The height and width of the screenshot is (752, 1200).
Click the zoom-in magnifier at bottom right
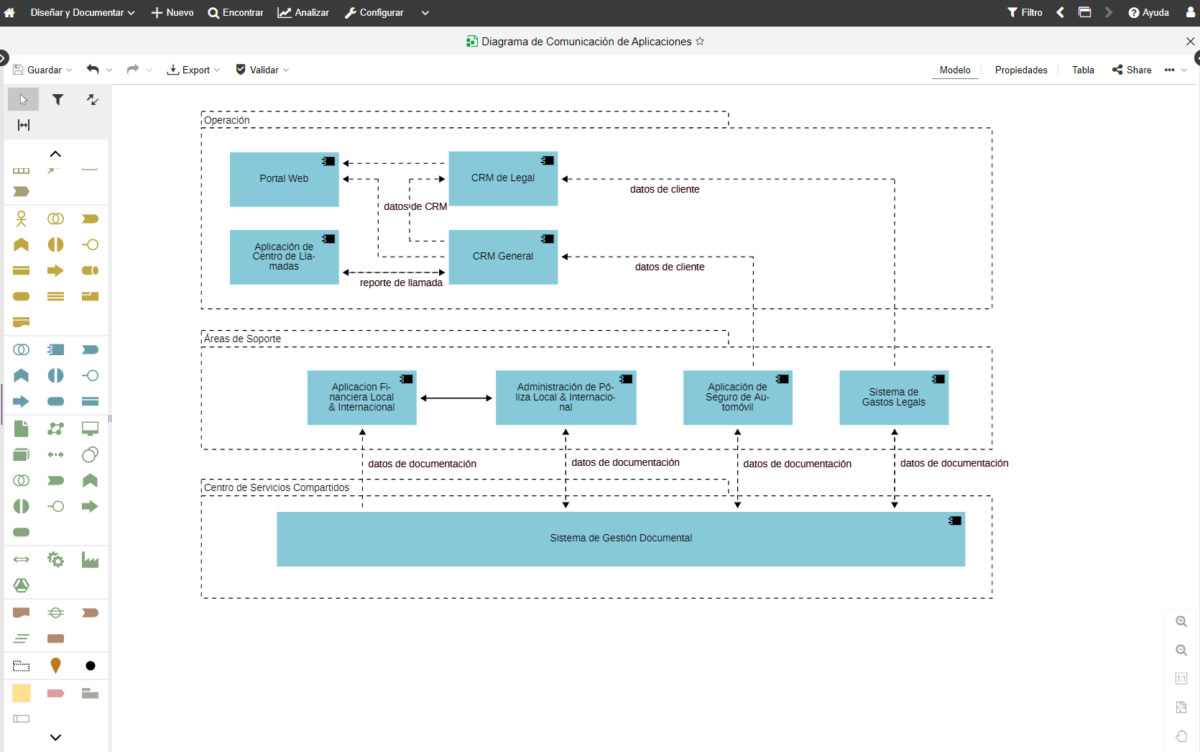tap(1180, 621)
